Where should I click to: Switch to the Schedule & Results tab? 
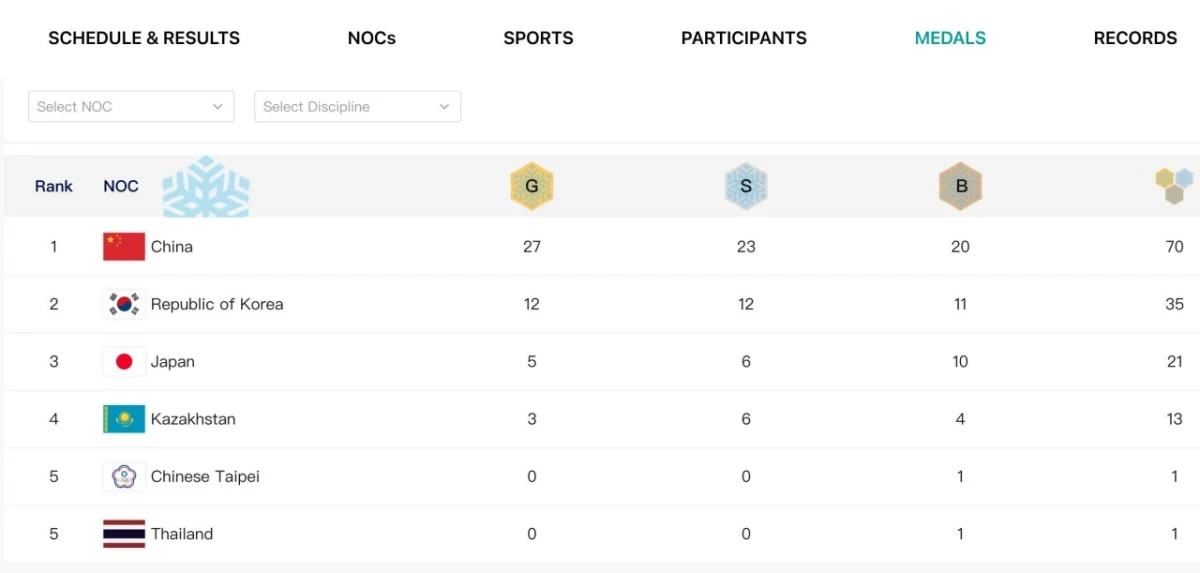tap(144, 39)
